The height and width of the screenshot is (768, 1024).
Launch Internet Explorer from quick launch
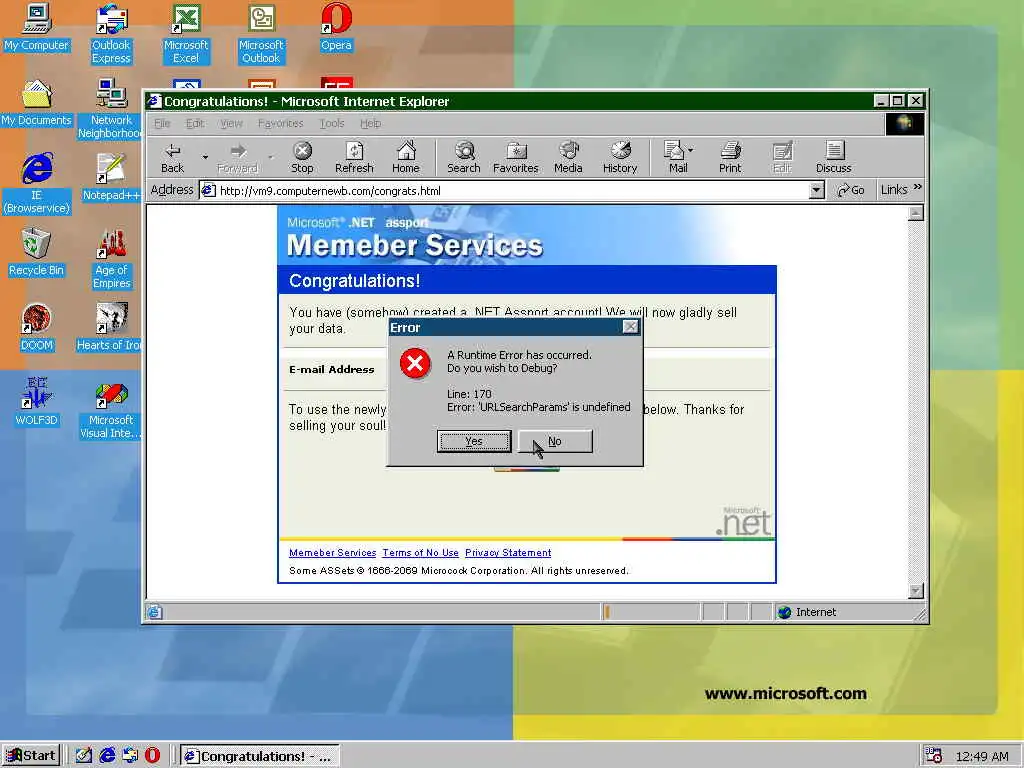point(107,756)
